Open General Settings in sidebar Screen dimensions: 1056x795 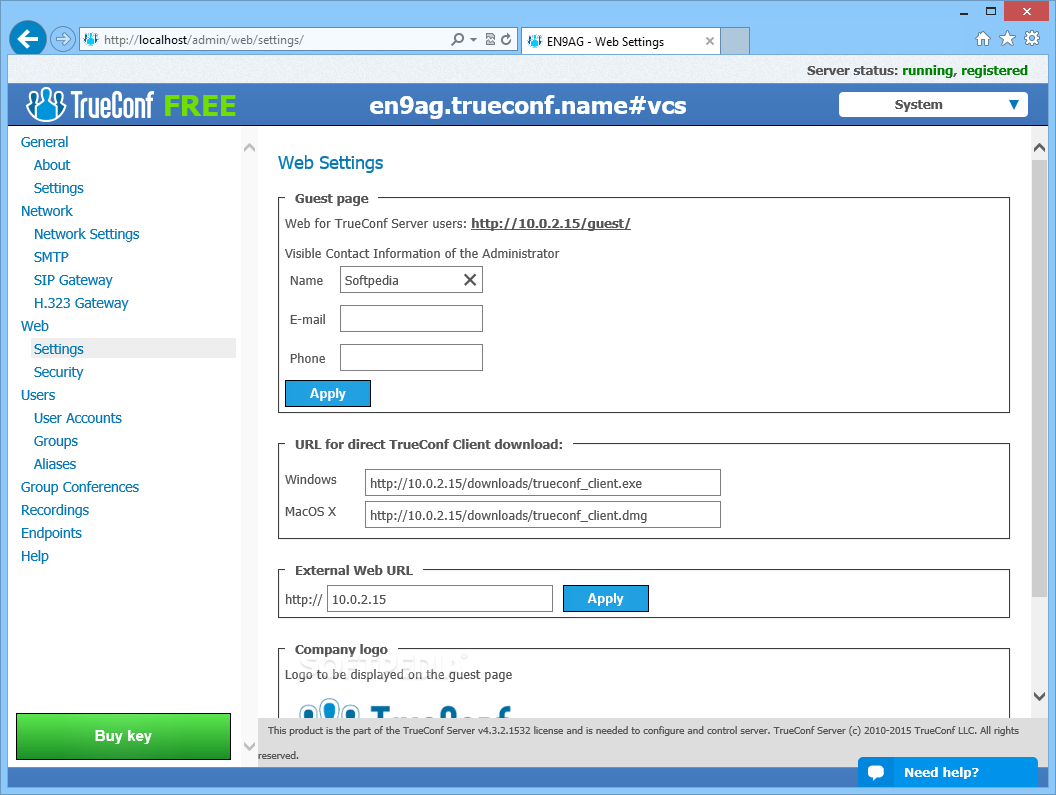tap(59, 188)
